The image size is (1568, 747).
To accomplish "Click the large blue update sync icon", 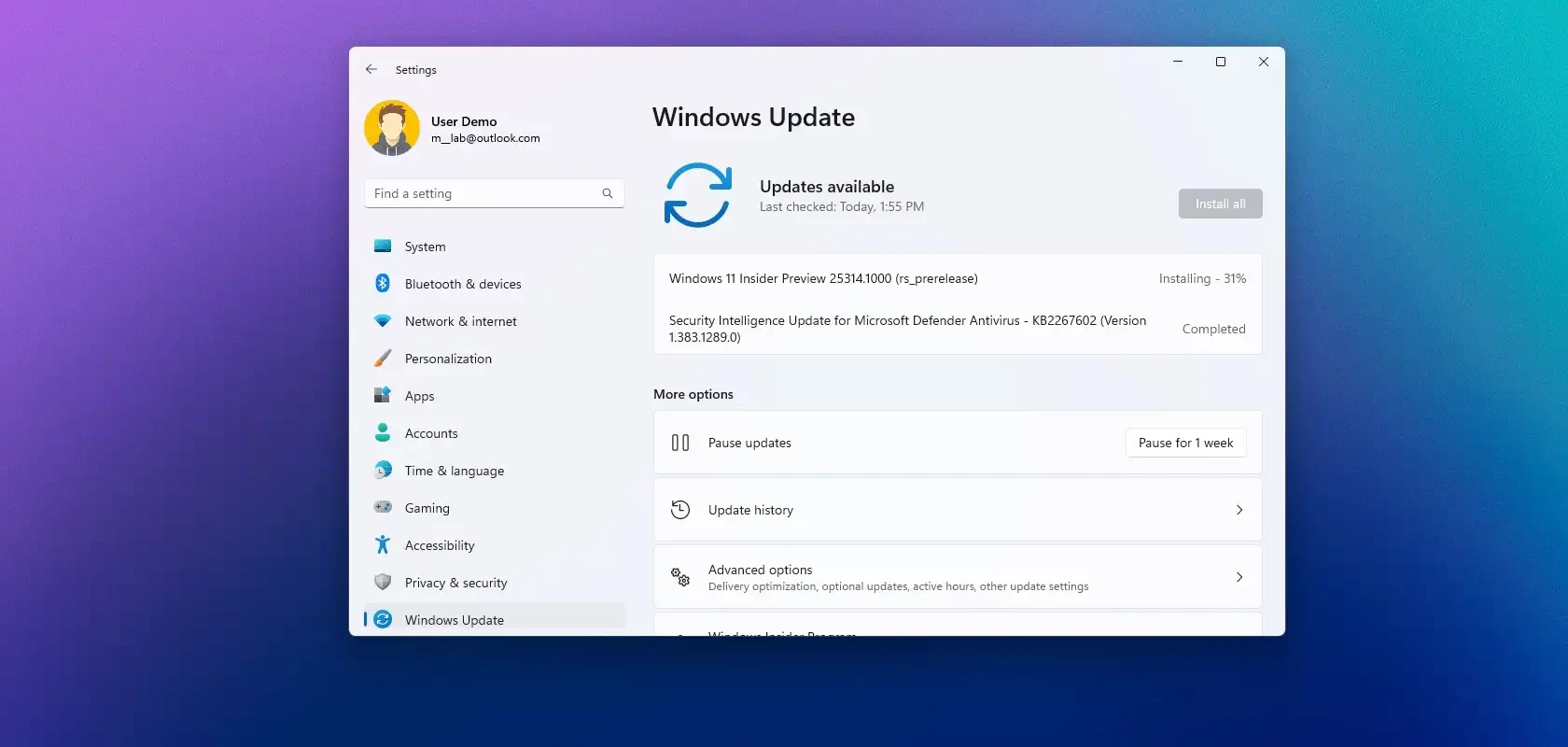I will pos(698,195).
